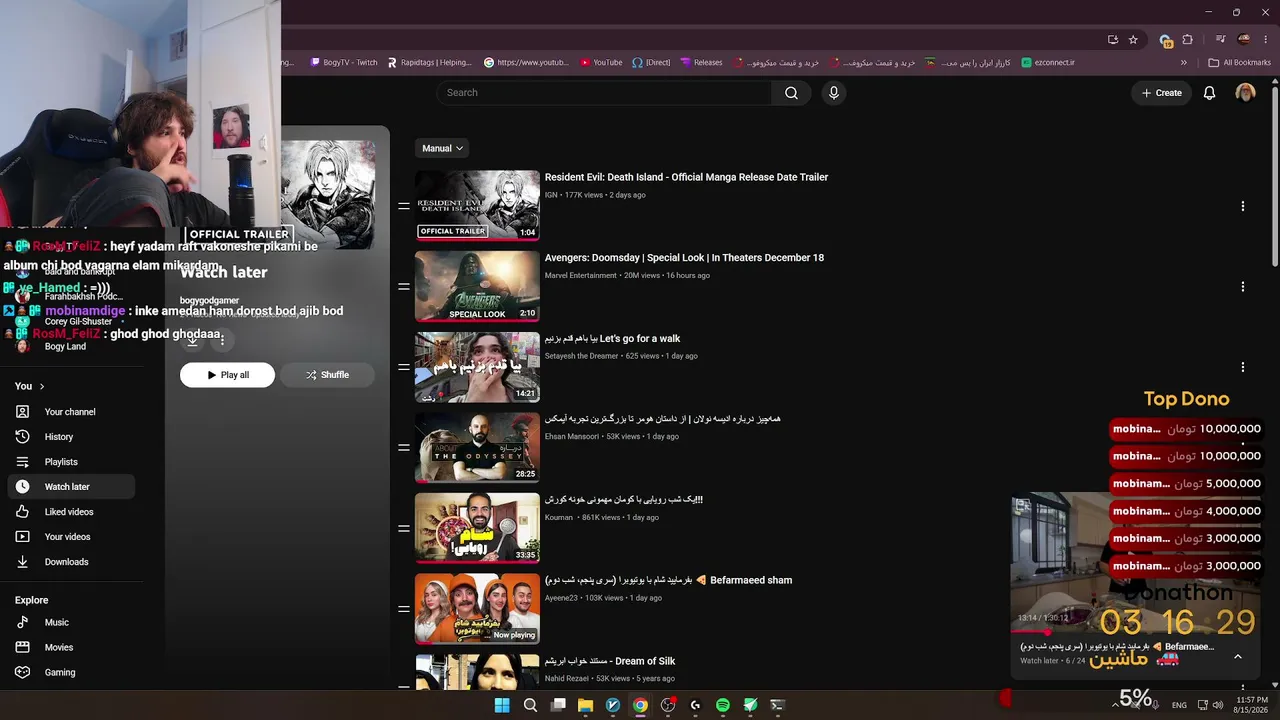Image resolution: width=1280 pixels, height=720 pixels.
Task: Open Resident Evil: Death Island video thumbnail
Action: pyautogui.click(x=477, y=206)
